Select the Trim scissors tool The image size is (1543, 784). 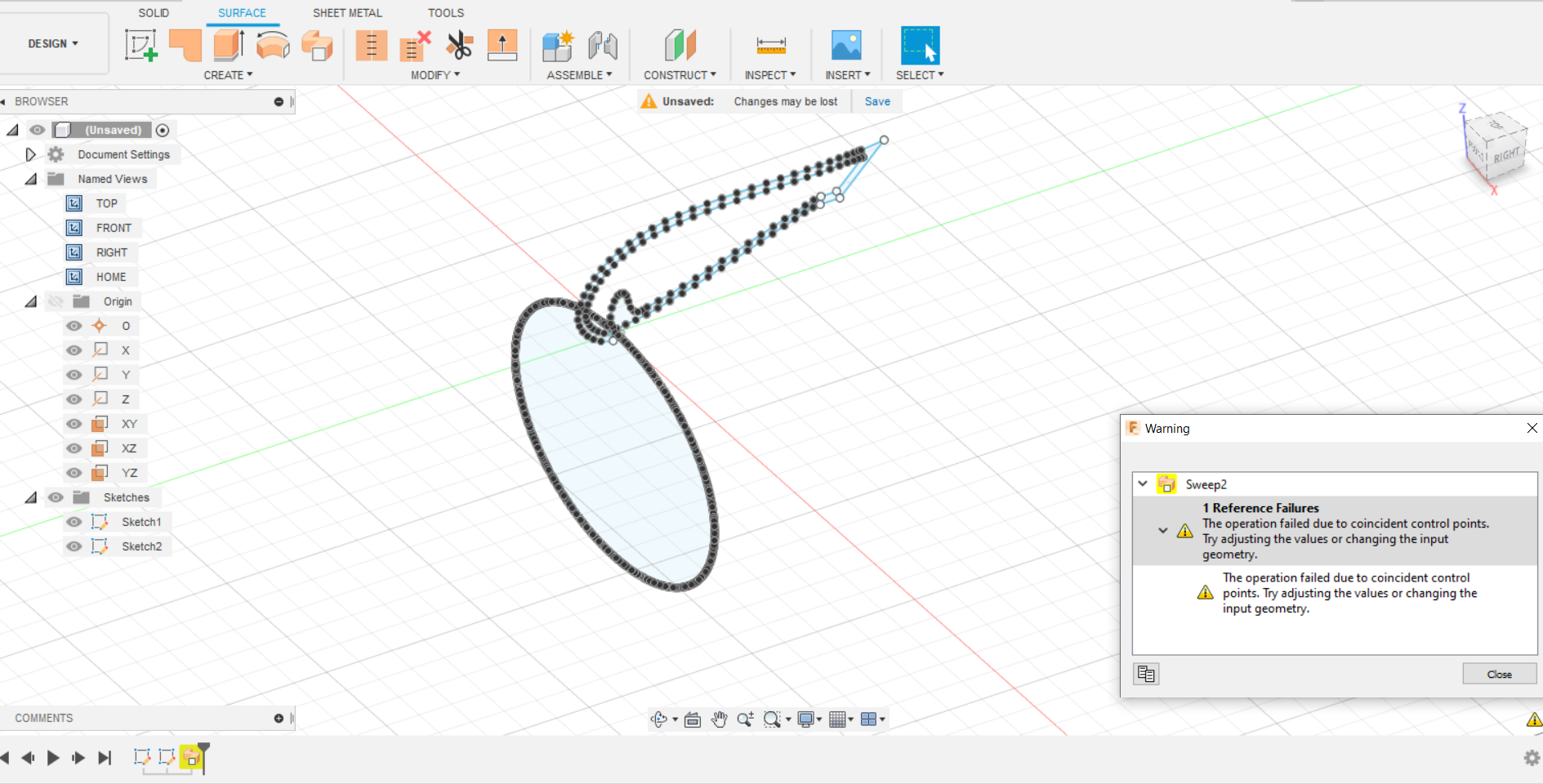[x=459, y=45]
